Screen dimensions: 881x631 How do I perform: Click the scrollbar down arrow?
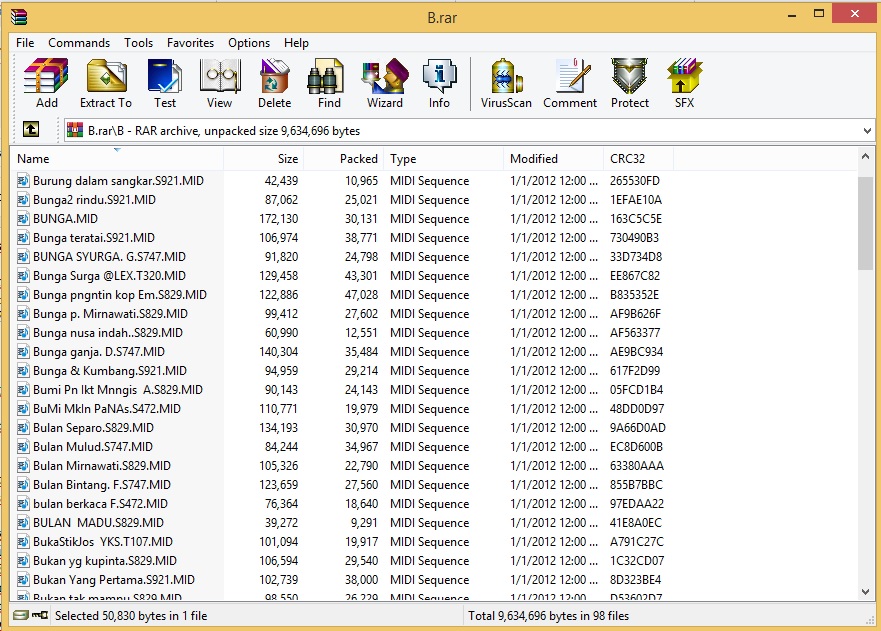(x=865, y=591)
